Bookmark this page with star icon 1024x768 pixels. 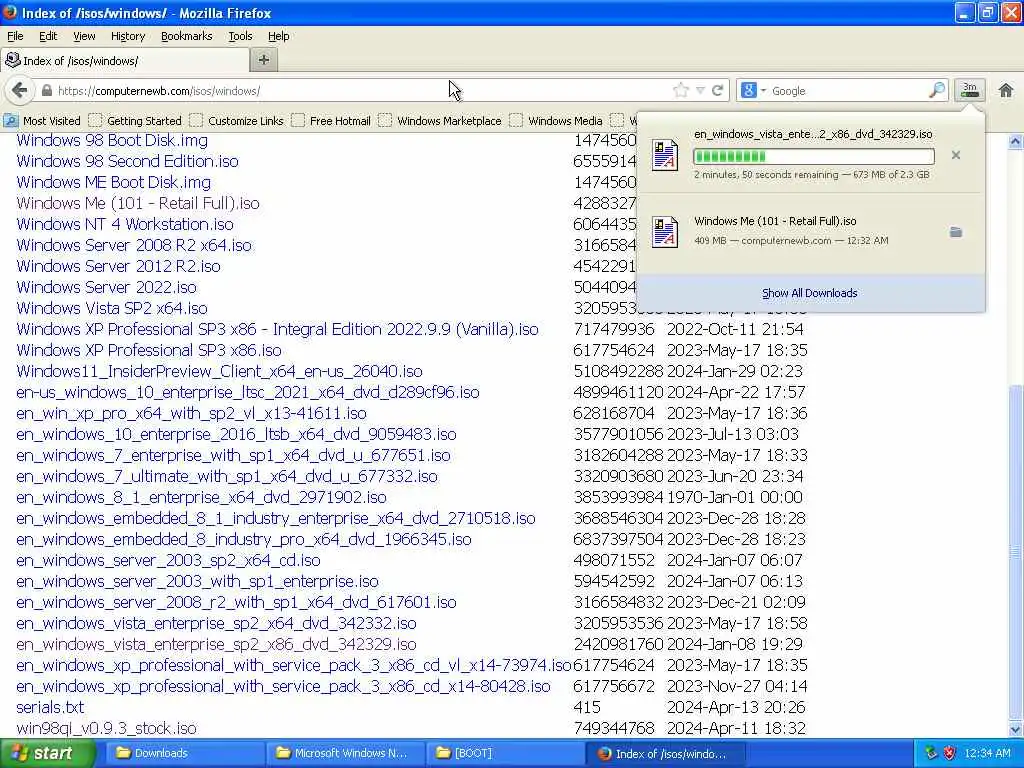coord(680,91)
